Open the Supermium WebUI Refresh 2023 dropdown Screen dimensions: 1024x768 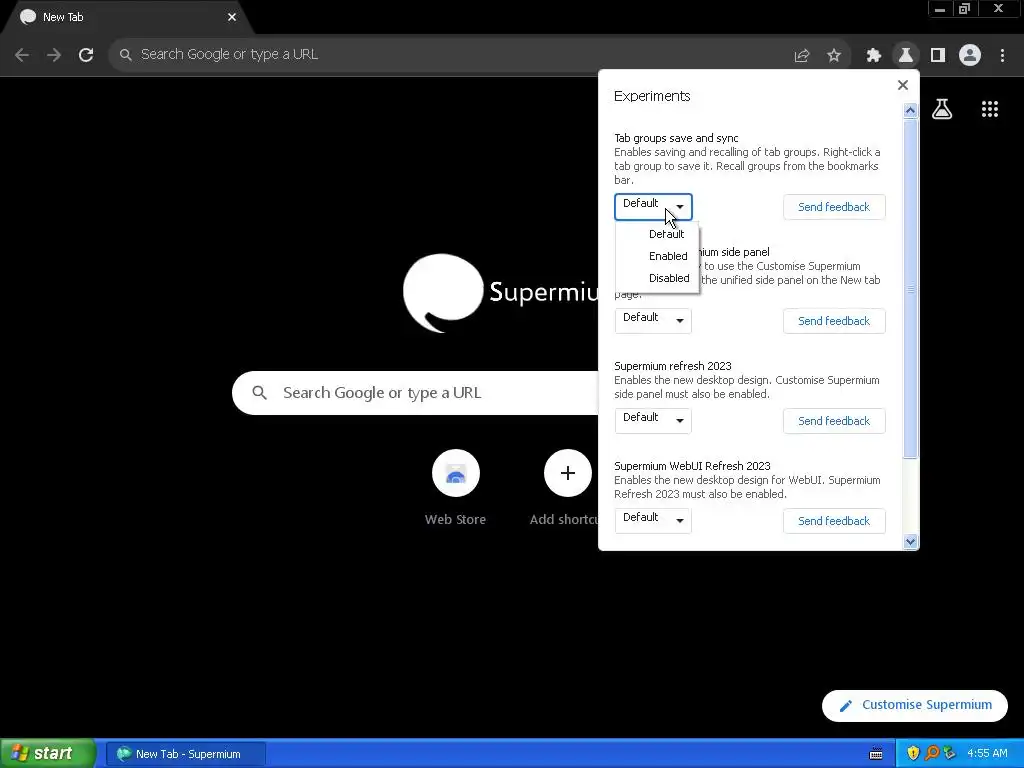click(653, 520)
